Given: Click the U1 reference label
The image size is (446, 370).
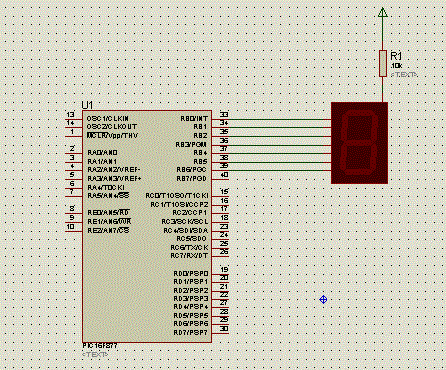Looking at the screenshot, I should click(87, 105).
